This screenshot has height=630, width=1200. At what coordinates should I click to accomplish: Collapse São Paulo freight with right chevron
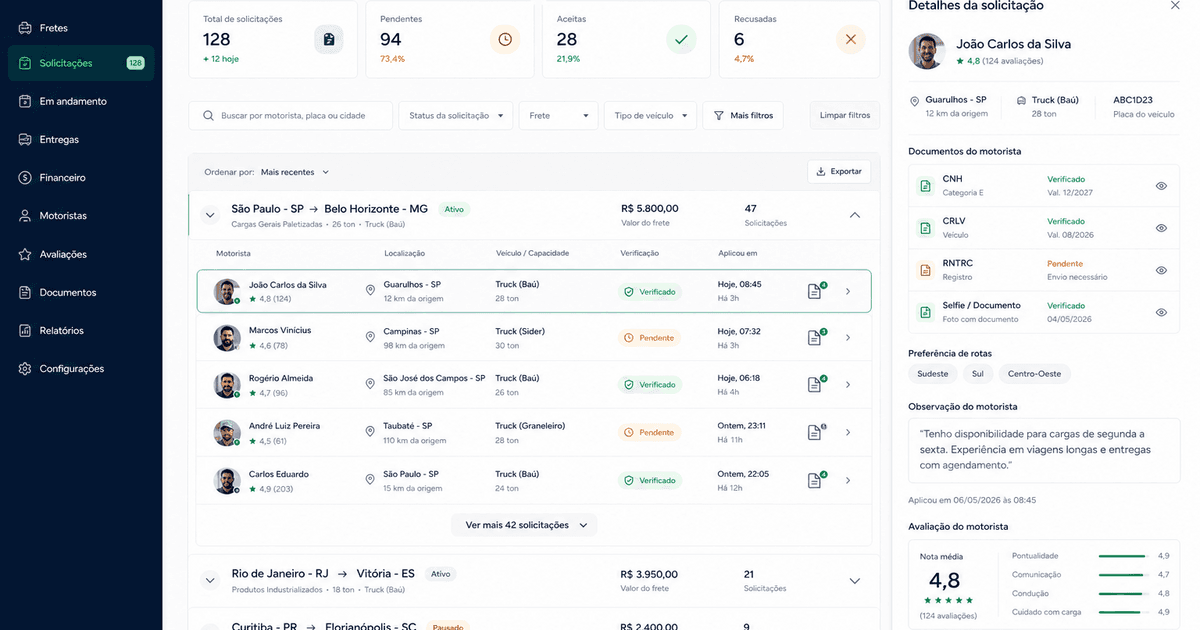point(854,215)
